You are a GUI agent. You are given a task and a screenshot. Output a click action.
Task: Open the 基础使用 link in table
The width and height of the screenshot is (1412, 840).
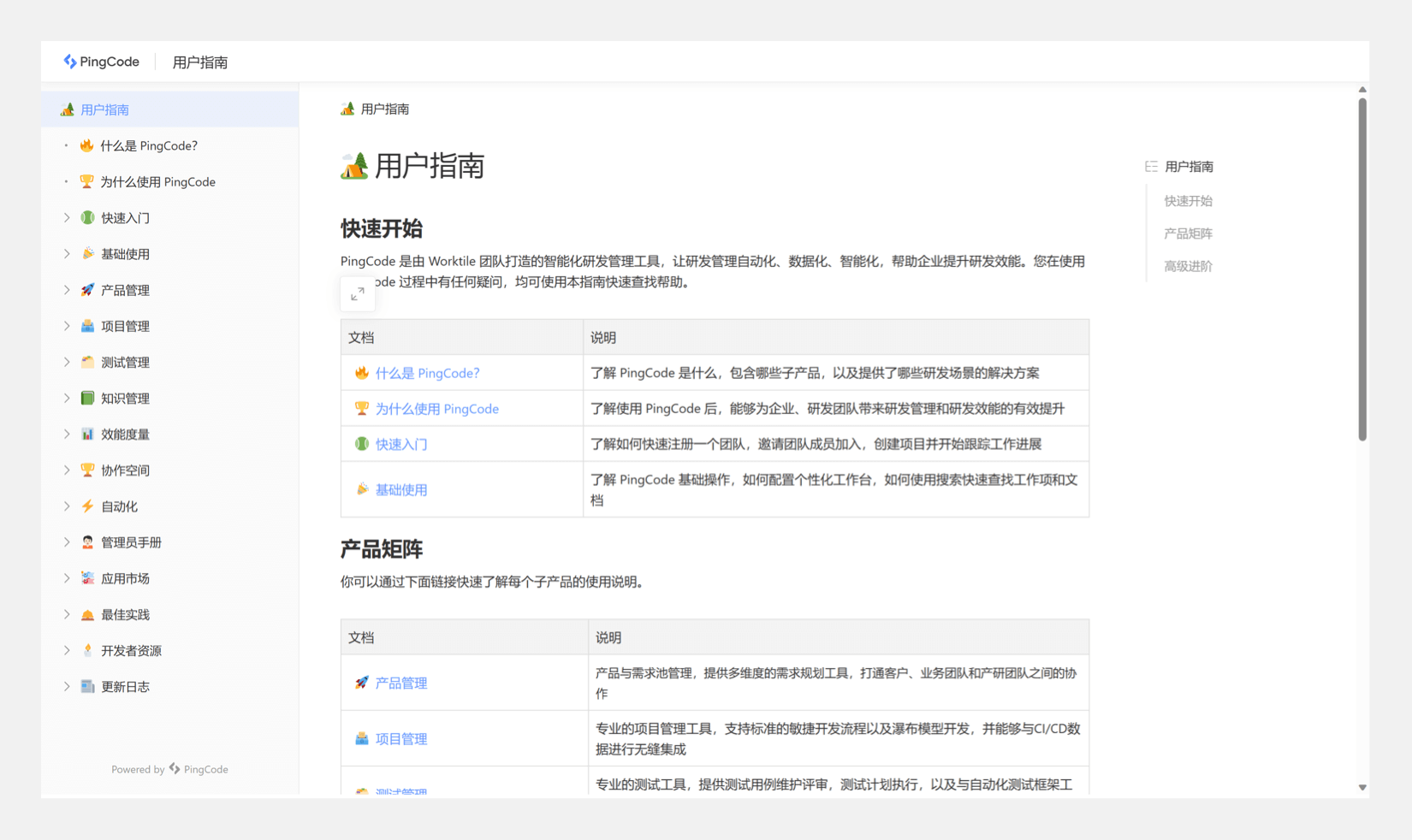pyautogui.click(x=400, y=490)
